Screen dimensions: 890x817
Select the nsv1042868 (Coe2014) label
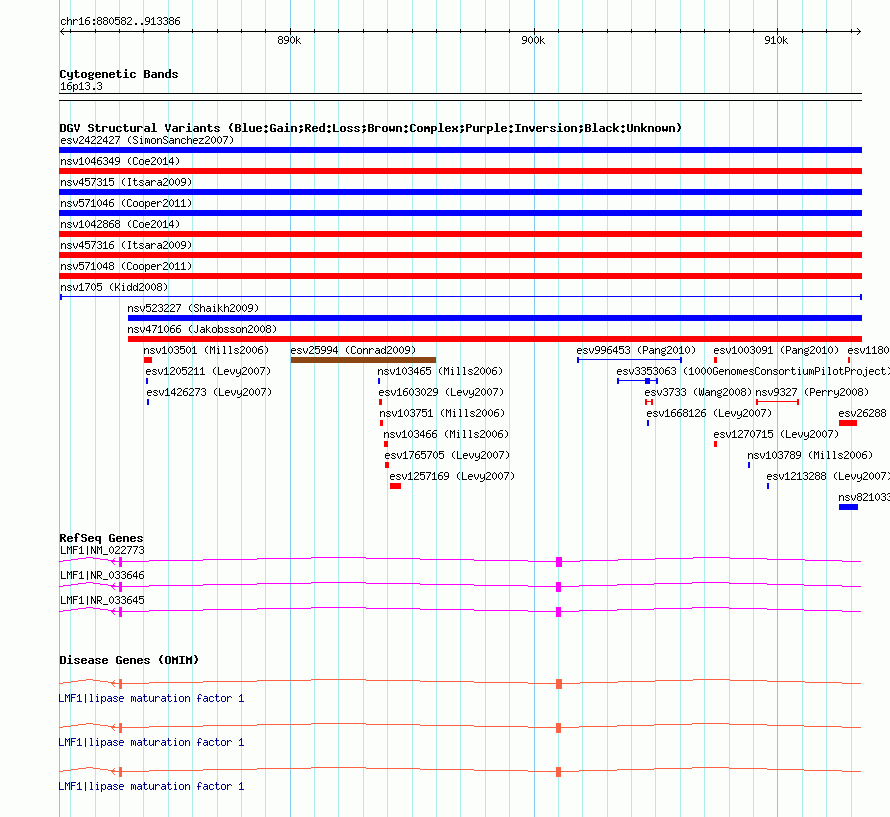(x=120, y=224)
